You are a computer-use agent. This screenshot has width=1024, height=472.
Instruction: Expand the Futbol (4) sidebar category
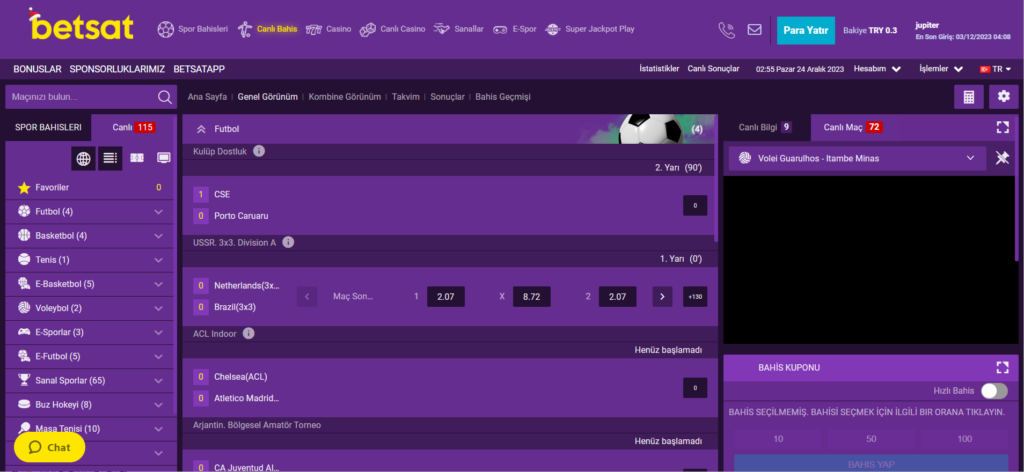[89, 212]
